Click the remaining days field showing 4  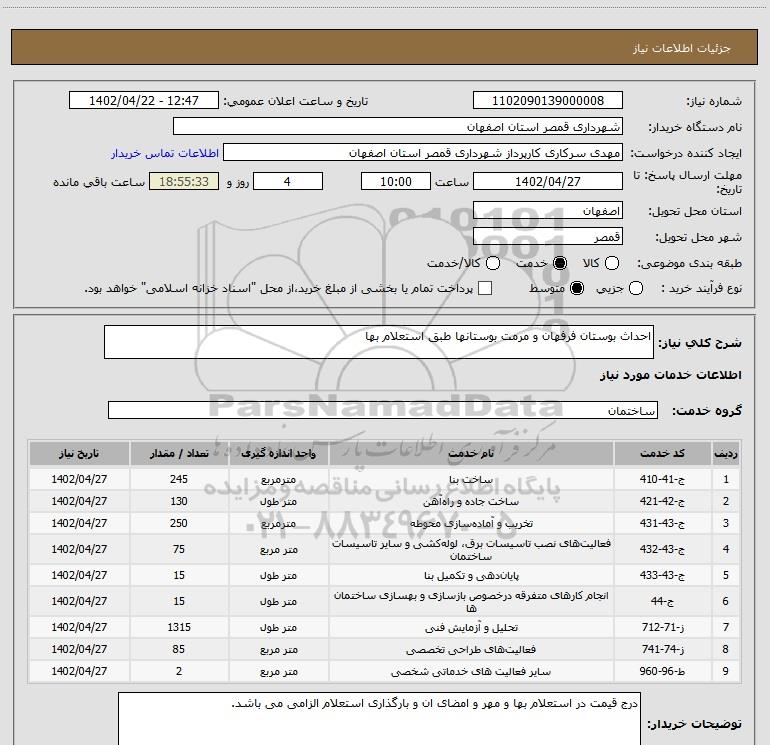coord(288,181)
